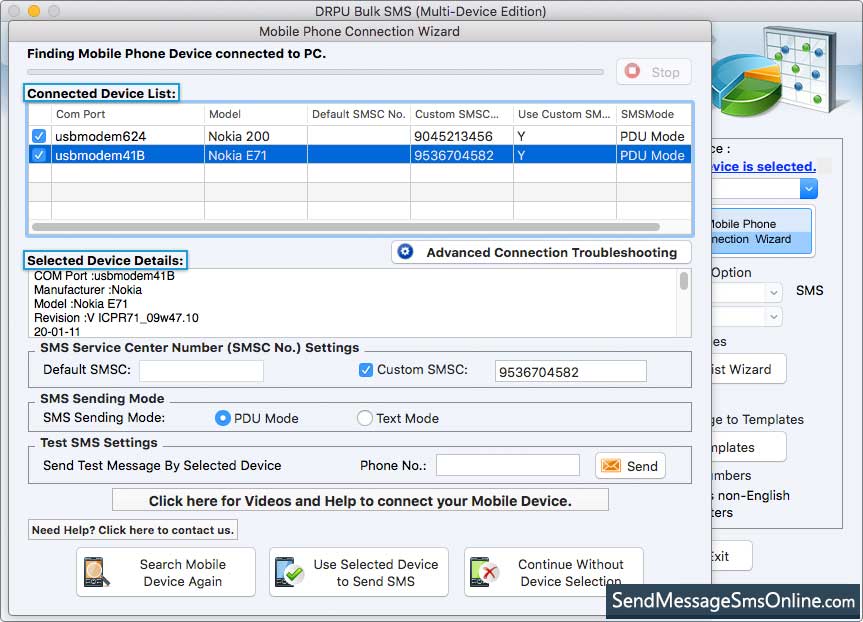This screenshot has height=622, width=863.
Task: Toggle the Custom SMSC checkbox
Action: [365, 370]
